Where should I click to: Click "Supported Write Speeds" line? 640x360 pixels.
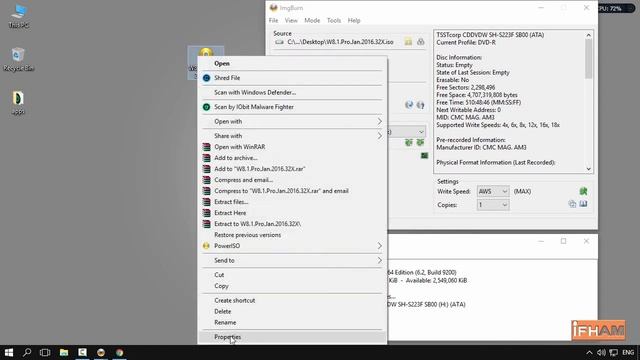coord(498,125)
